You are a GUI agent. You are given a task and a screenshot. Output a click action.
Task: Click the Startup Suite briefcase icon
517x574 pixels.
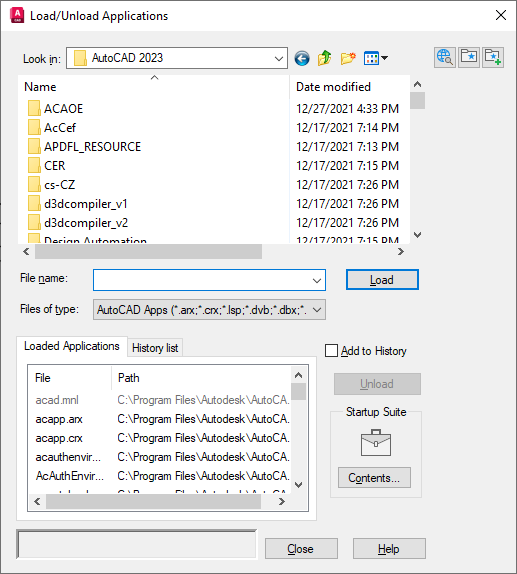[376, 443]
